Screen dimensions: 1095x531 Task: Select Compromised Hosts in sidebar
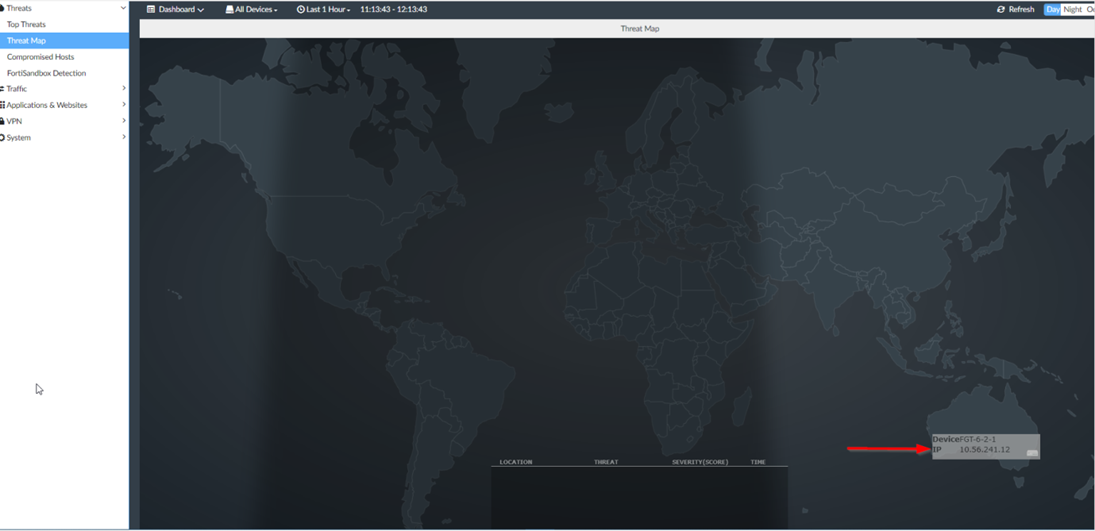click(40, 57)
